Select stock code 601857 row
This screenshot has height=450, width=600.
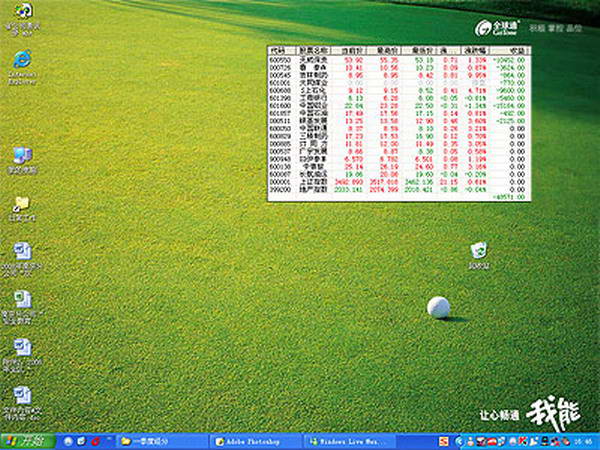click(398, 113)
